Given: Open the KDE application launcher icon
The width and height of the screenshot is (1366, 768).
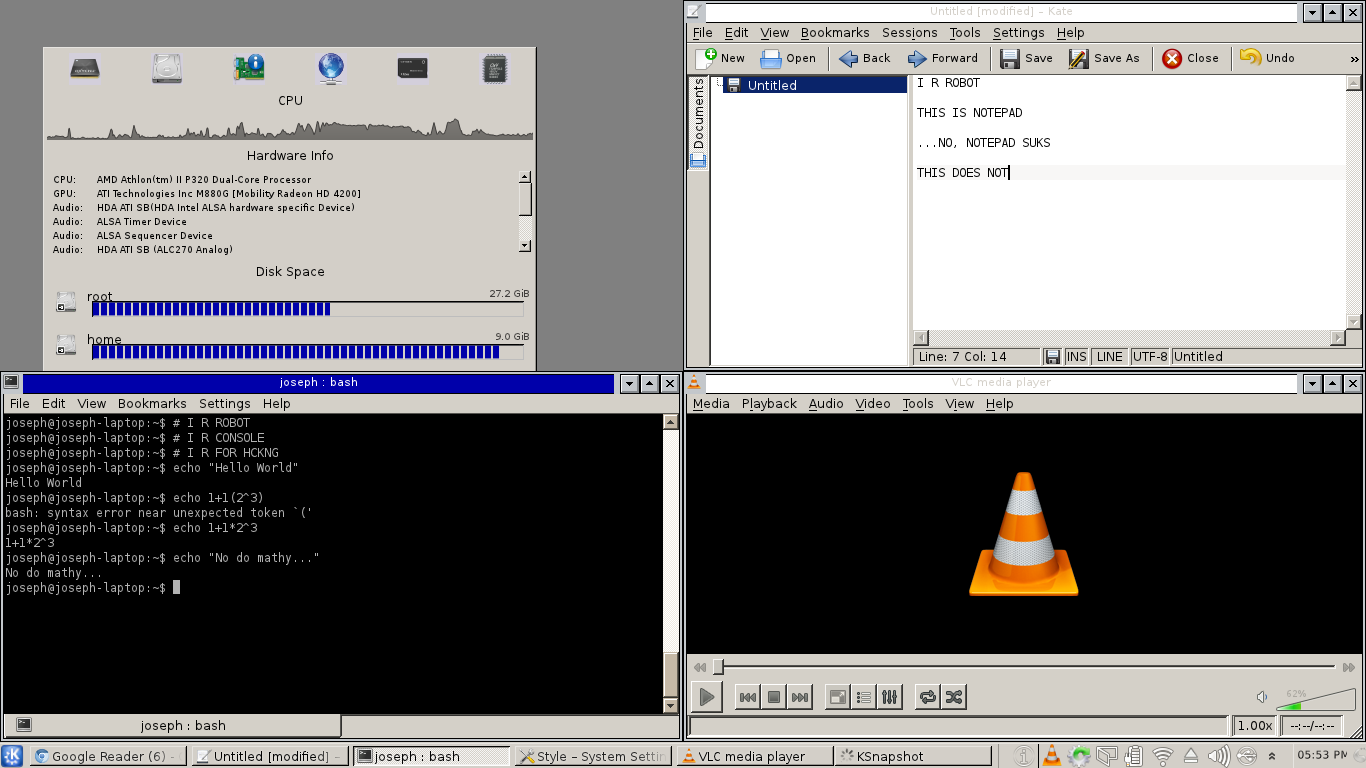Looking at the screenshot, I should click(13, 756).
